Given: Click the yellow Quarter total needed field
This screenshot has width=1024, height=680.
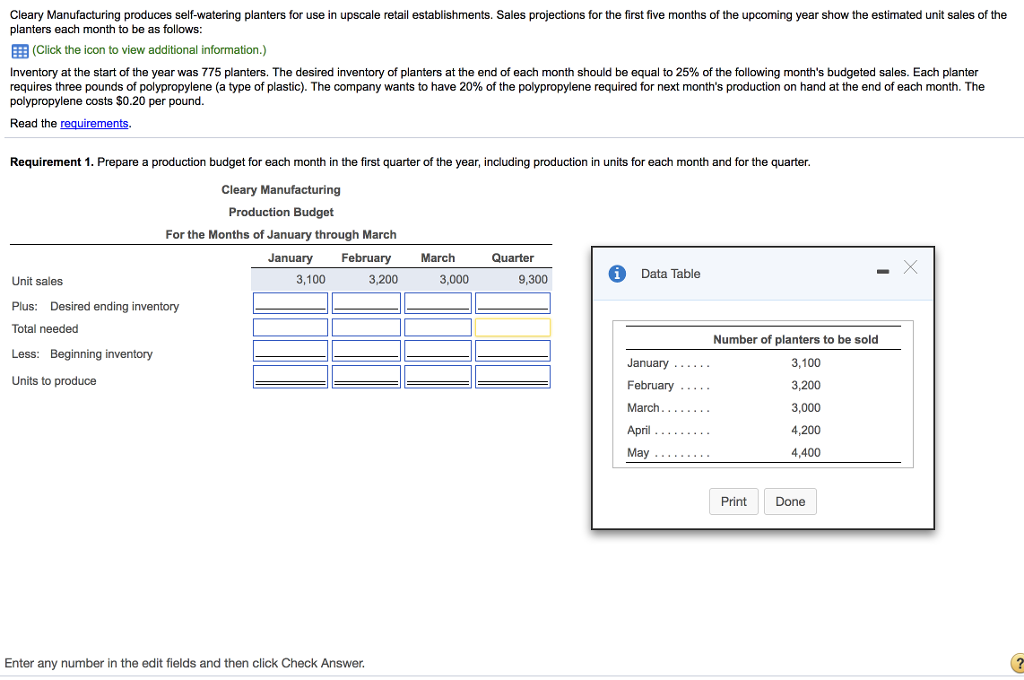Looking at the screenshot, I should [x=512, y=326].
